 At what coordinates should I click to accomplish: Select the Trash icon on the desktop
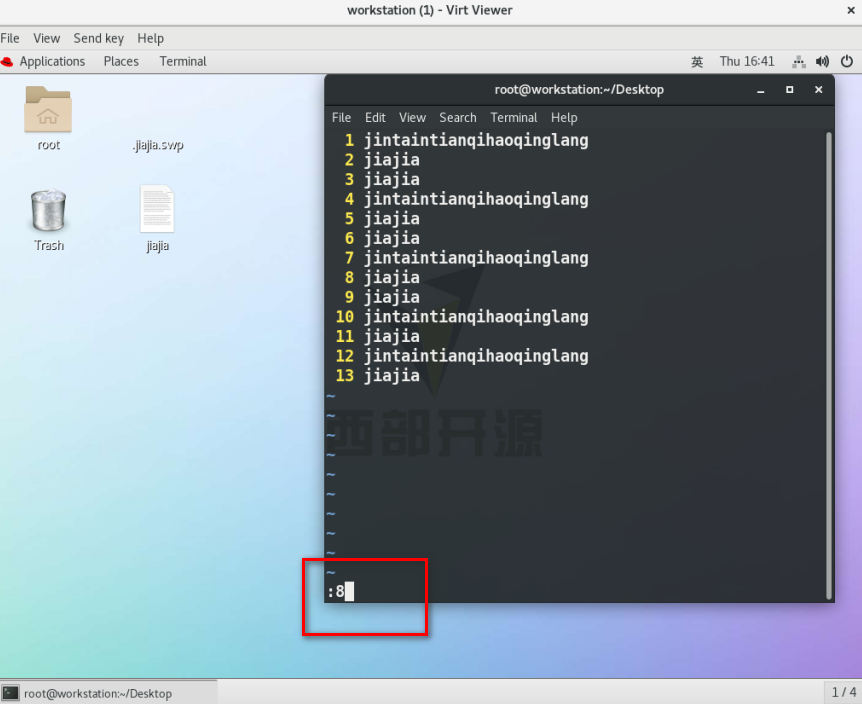[48, 210]
